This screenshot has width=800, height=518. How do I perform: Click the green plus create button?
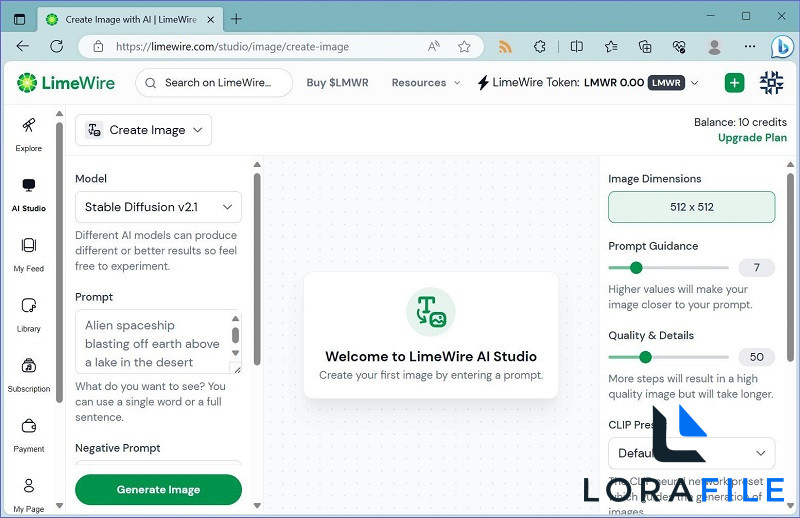(x=734, y=83)
